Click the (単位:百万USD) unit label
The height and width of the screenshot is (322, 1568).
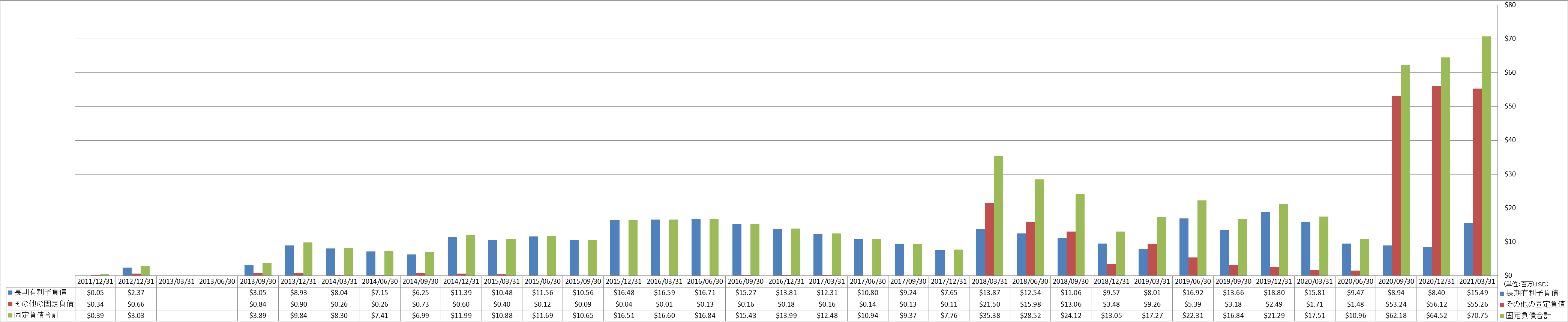(1525, 284)
